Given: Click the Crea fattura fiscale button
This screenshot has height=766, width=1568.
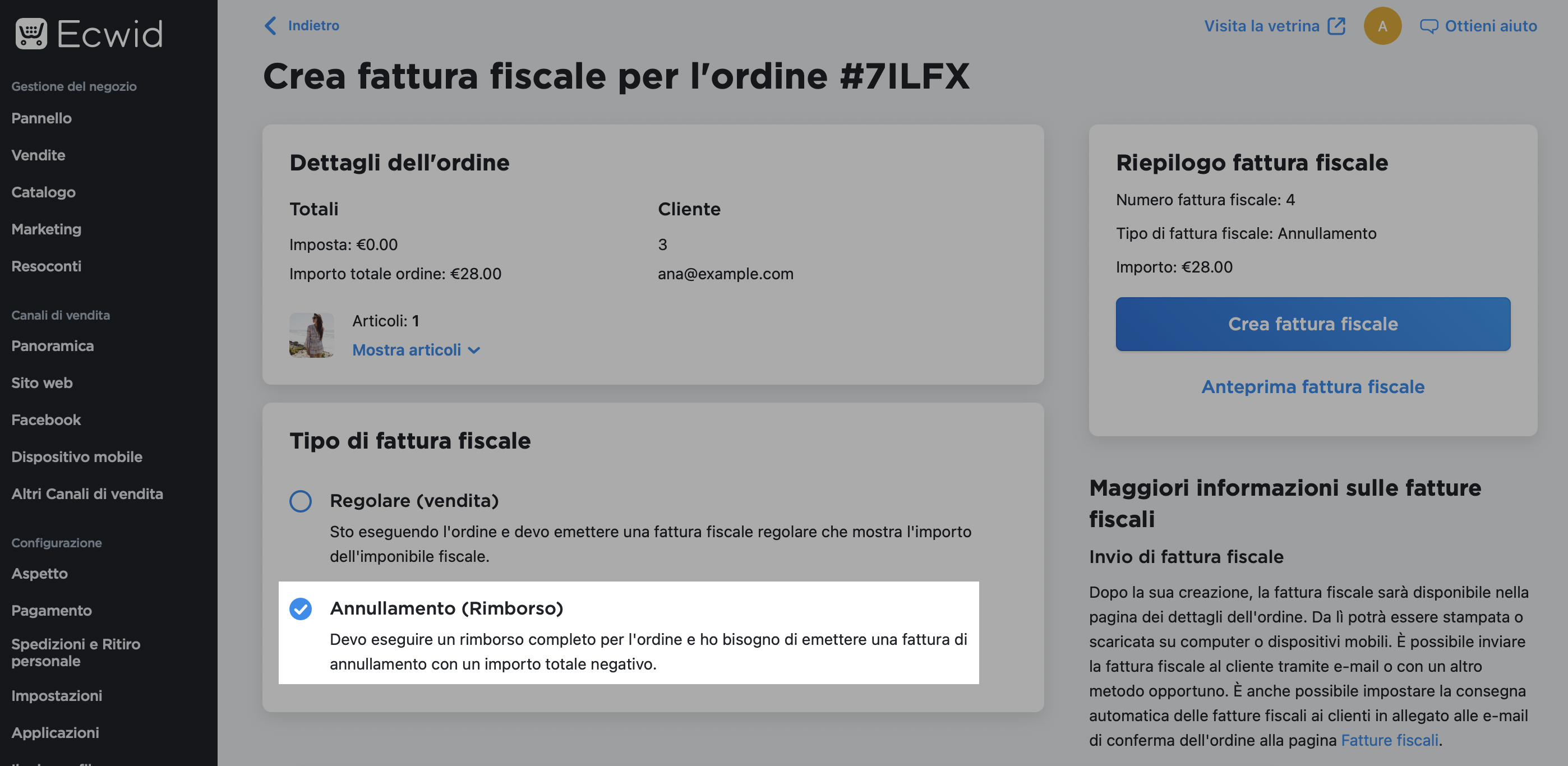Looking at the screenshot, I should point(1313,324).
